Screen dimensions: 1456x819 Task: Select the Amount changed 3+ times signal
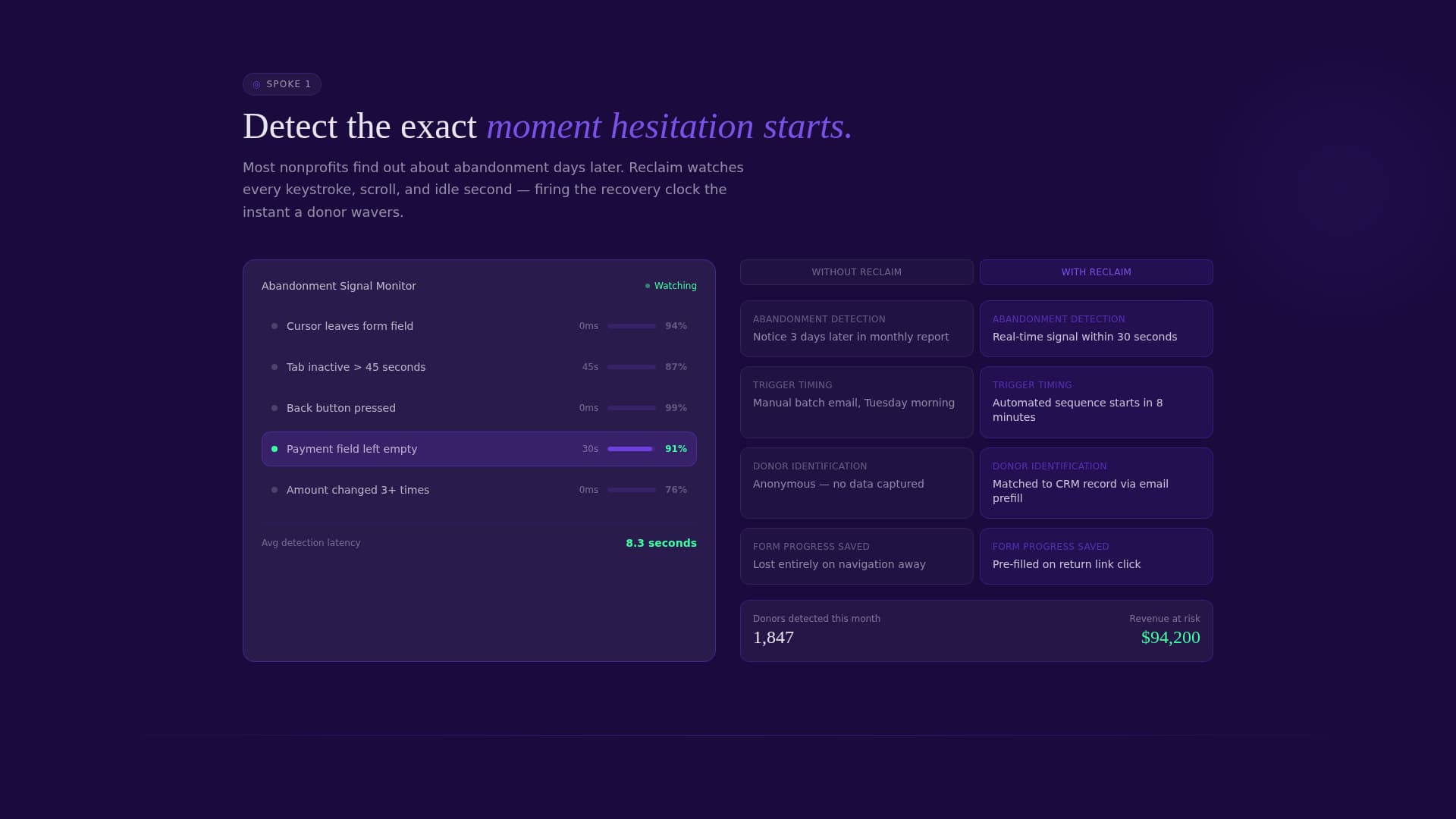(479, 490)
